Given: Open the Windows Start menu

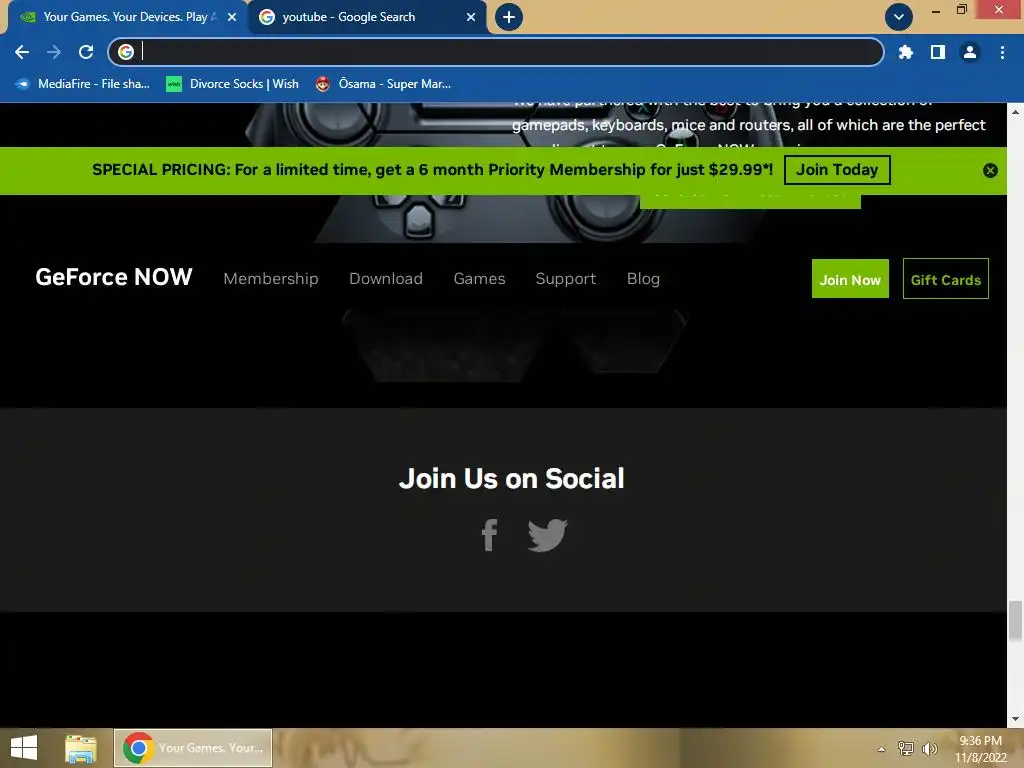Looking at the screenshot, I should (x=24, y=748).
